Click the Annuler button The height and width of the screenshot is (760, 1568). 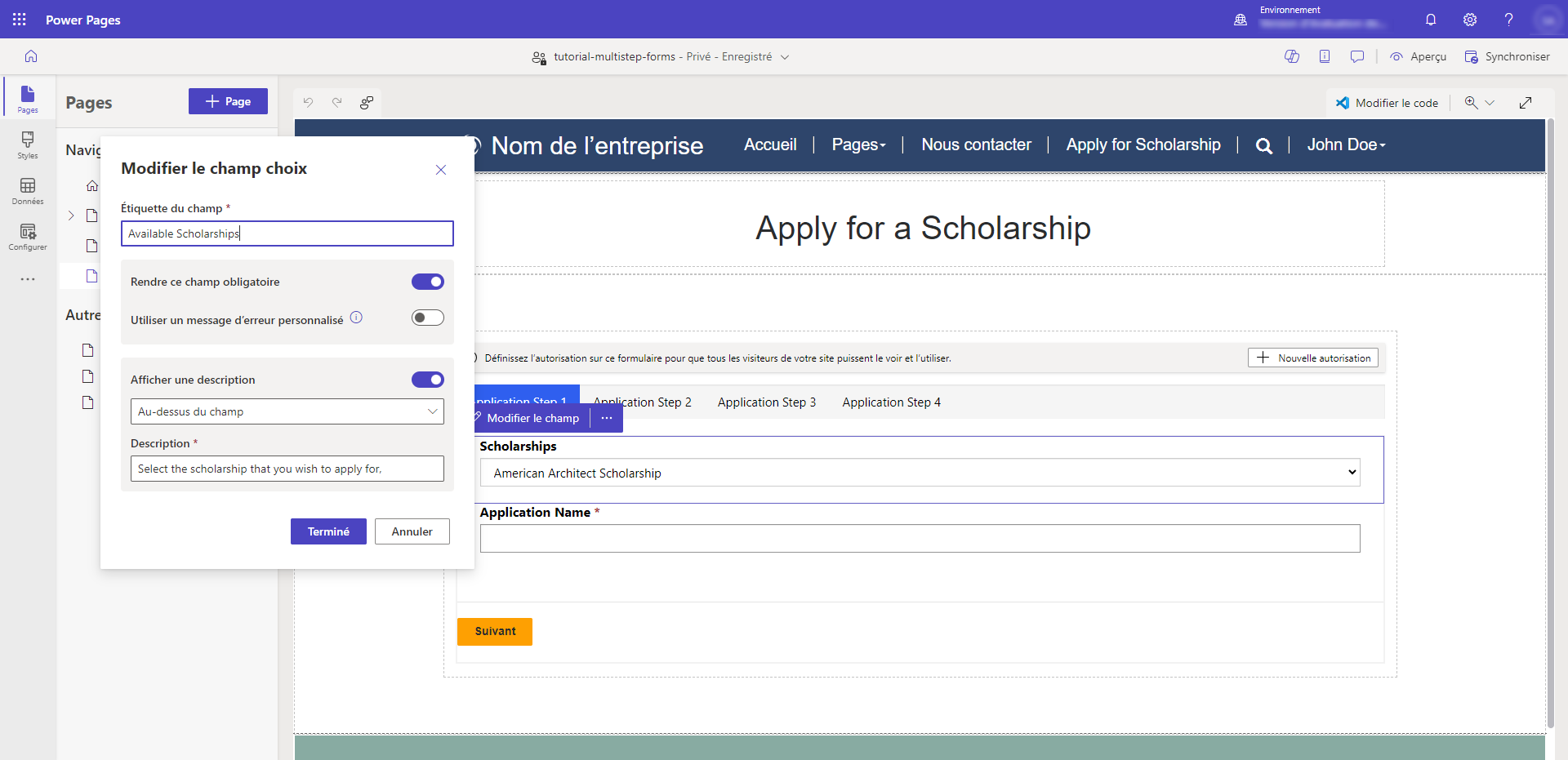[412, 531]
